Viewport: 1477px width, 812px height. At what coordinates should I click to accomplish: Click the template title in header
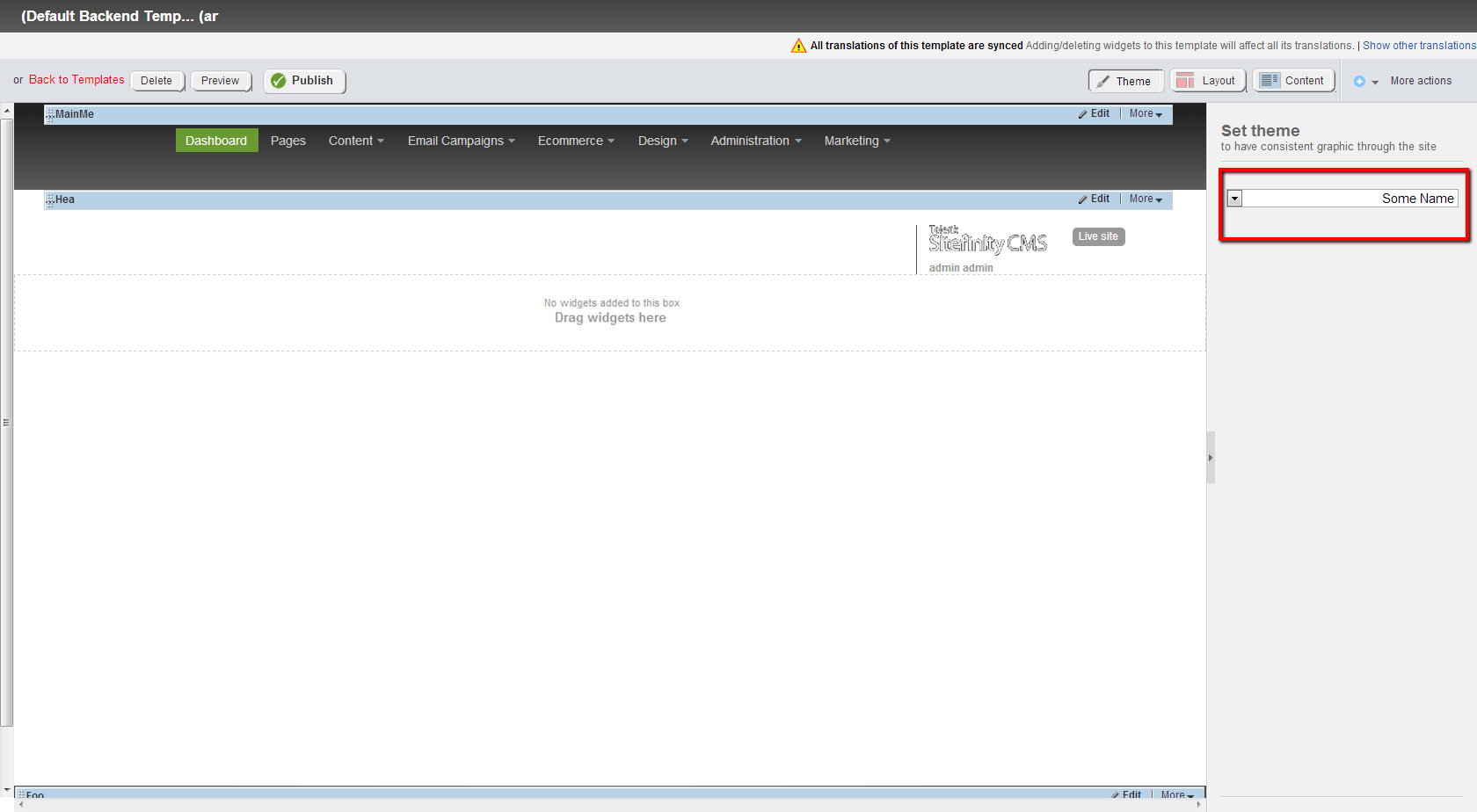(x=120, y=16)
